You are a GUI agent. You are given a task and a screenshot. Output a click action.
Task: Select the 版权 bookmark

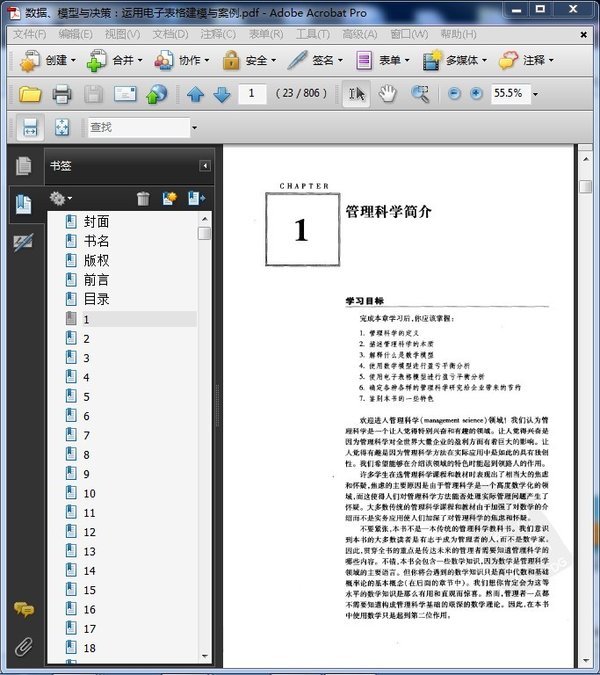pos(96,260)
